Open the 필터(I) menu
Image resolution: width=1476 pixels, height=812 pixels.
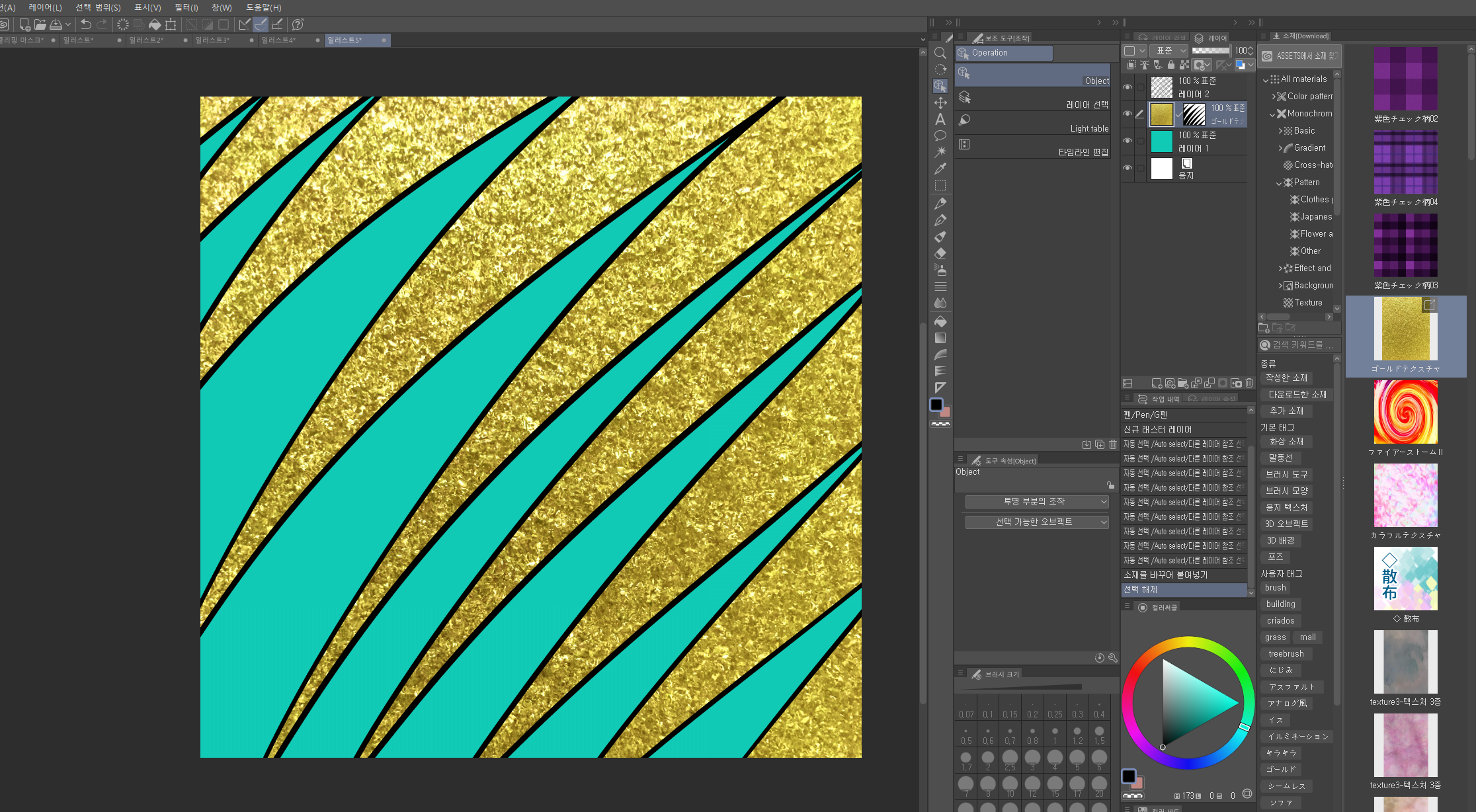pyautogui.click(x=186, y=7)
